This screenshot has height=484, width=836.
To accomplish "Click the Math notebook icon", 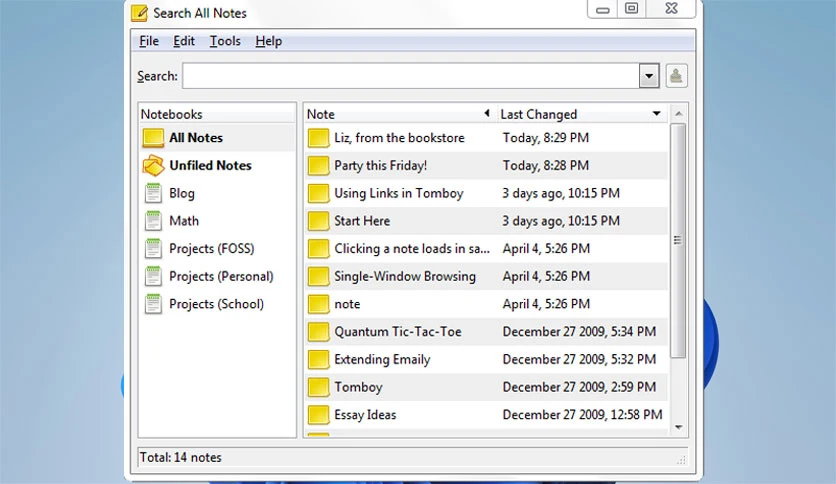I will tap(153, 221).
